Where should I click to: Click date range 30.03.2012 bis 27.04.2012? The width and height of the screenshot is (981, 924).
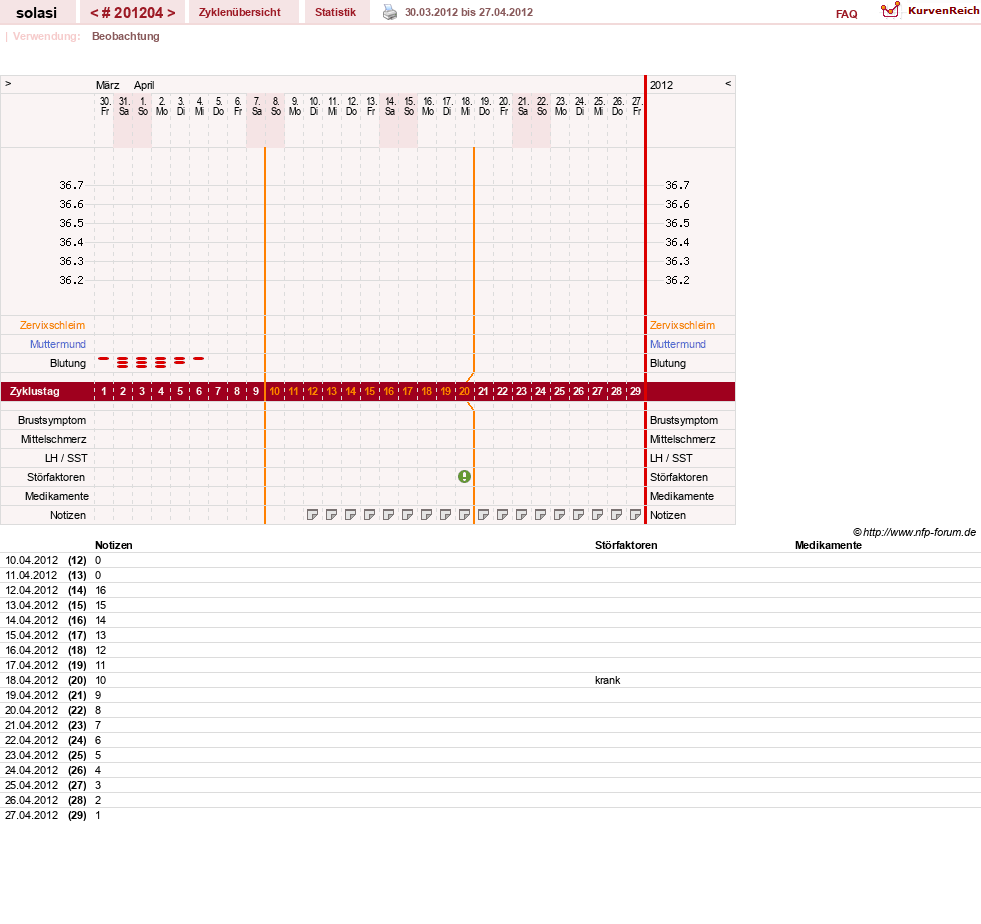click(x=469, y=13)
